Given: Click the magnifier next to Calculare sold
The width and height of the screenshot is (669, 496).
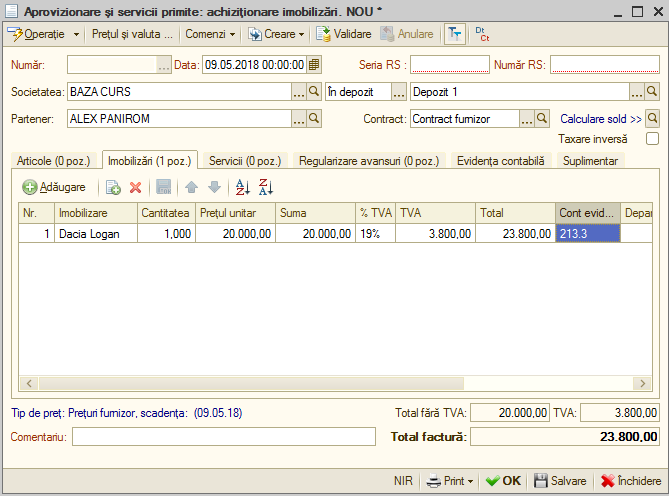Looking at the screenshot, I should point(652,119).
